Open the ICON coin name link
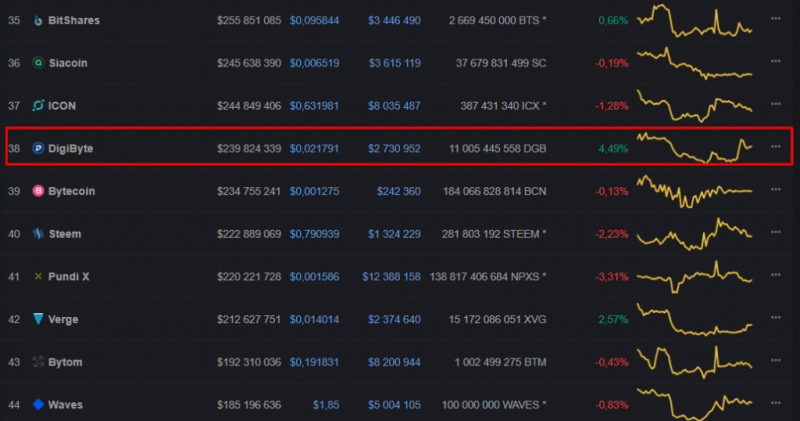Screen dimensions: 800x421 (62, 106)
